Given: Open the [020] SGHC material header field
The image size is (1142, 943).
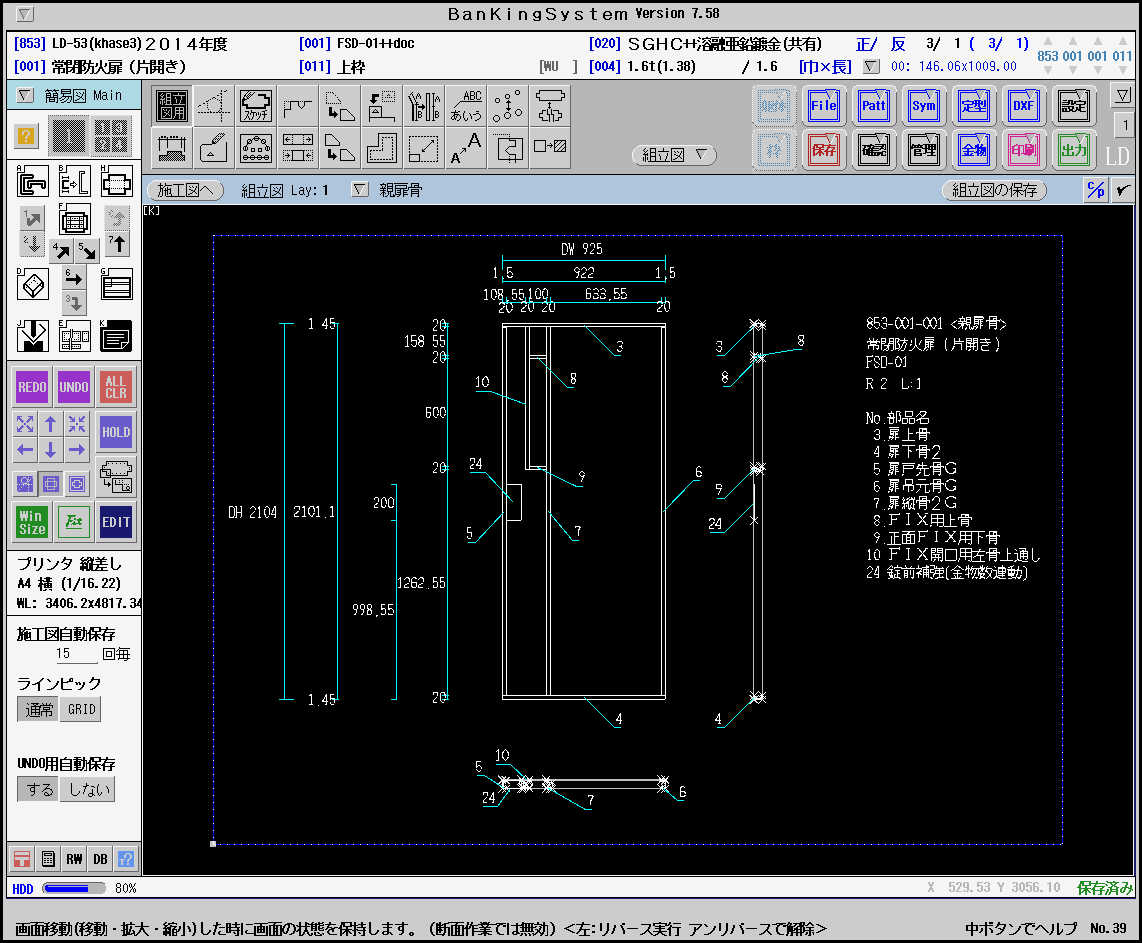Looking at the screenshot, I should tap(705, 44).
